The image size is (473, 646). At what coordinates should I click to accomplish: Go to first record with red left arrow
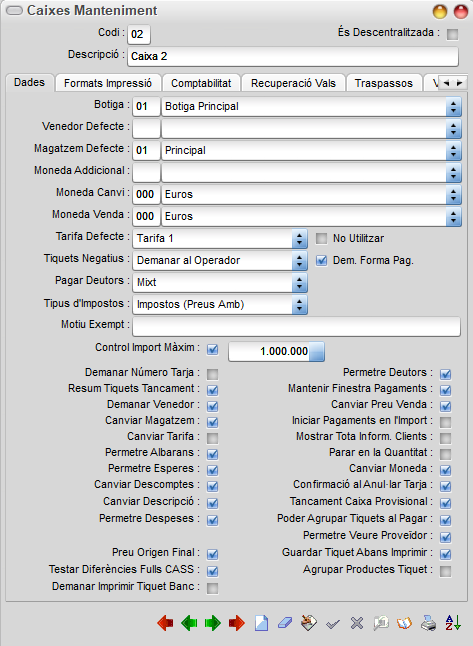[x=165, y=623]
